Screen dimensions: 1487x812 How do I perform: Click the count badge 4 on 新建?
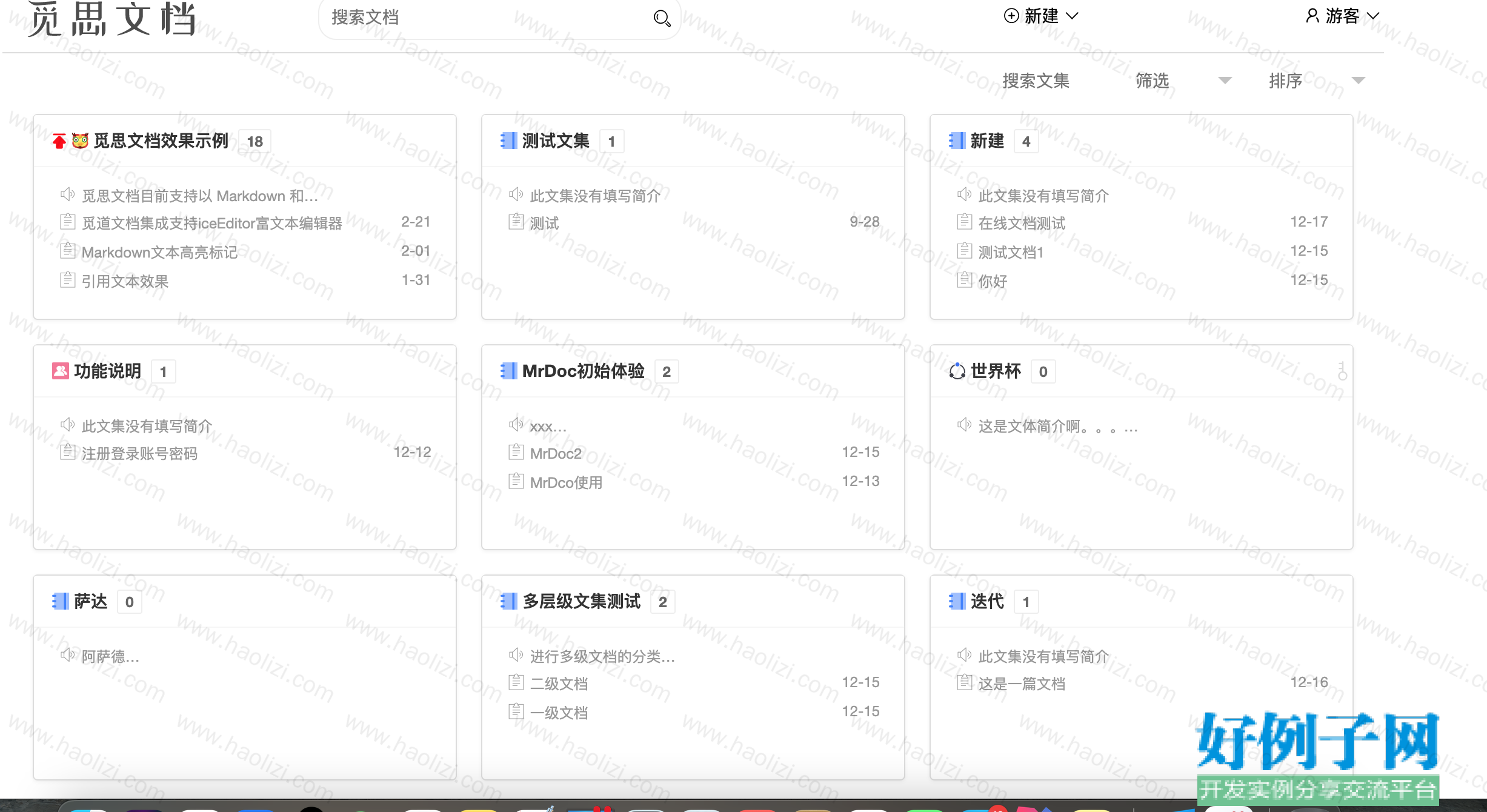click(x=1026, y=141)
